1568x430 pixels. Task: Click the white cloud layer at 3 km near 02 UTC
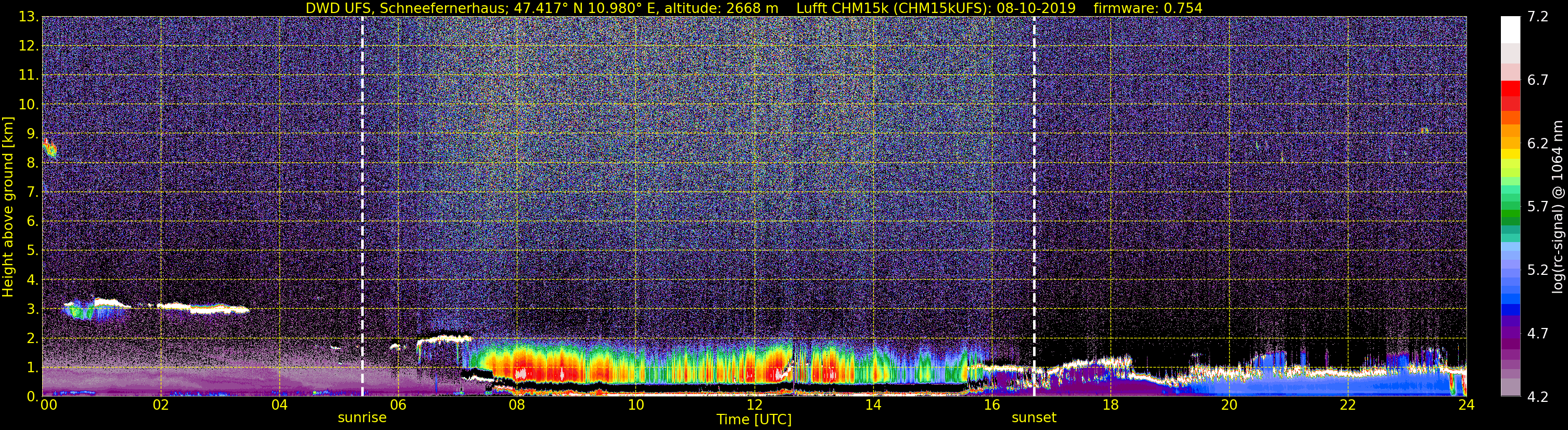click(202, 308)
